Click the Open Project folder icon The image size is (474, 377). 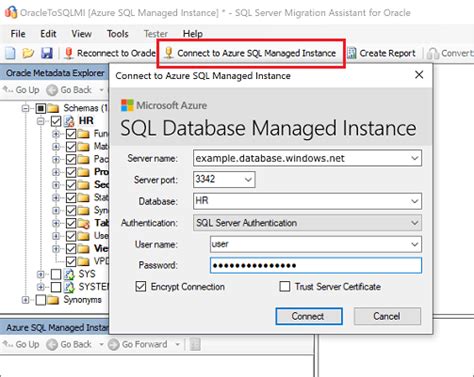(x=28, y=53)
